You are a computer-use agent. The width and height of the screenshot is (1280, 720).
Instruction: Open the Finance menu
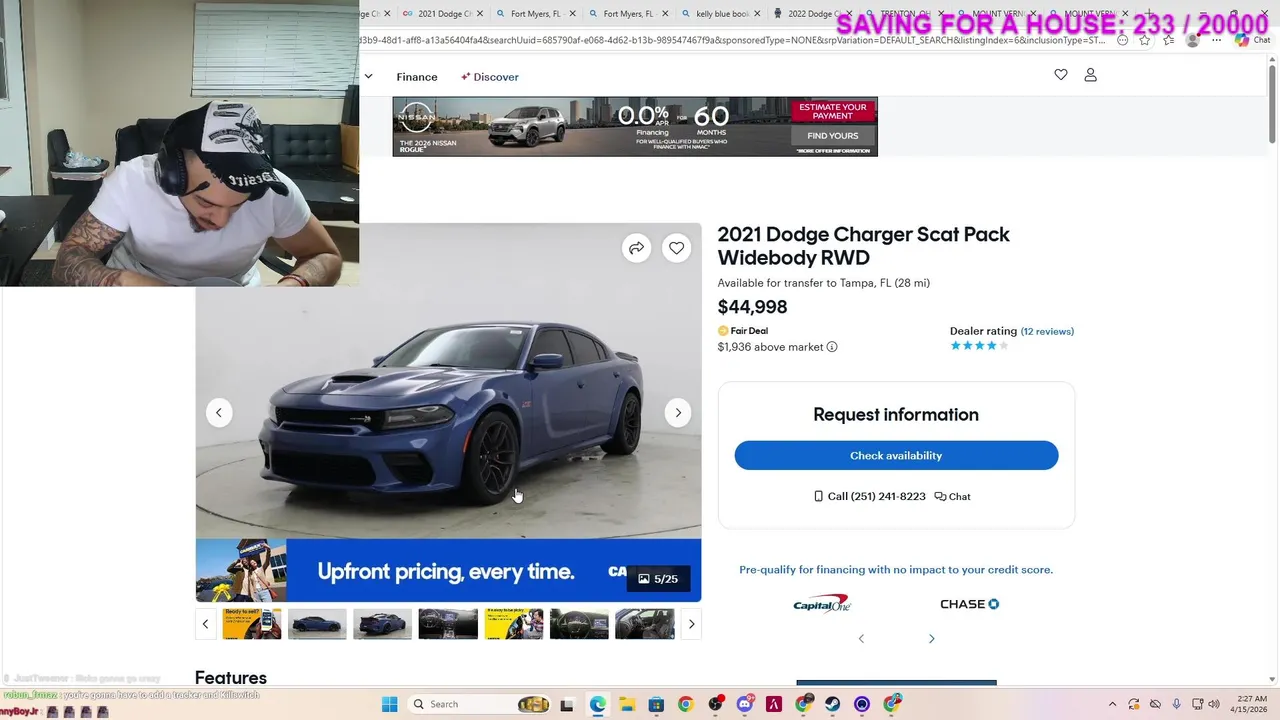(417, 77)
